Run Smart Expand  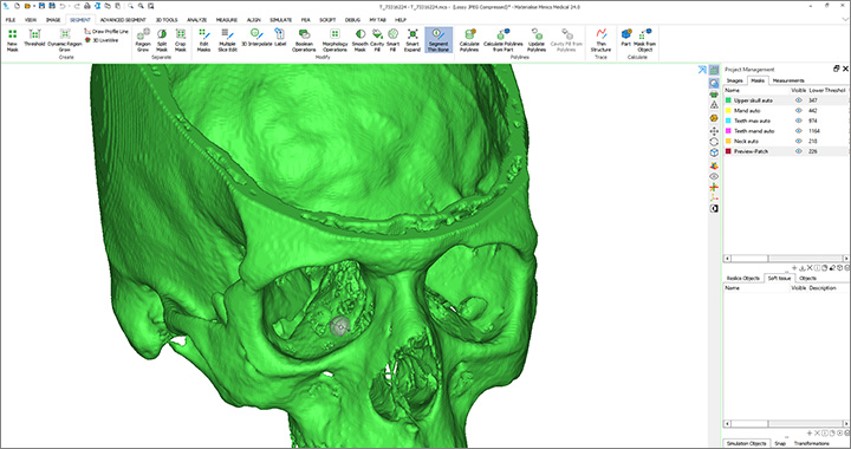[x=412, y=40]
